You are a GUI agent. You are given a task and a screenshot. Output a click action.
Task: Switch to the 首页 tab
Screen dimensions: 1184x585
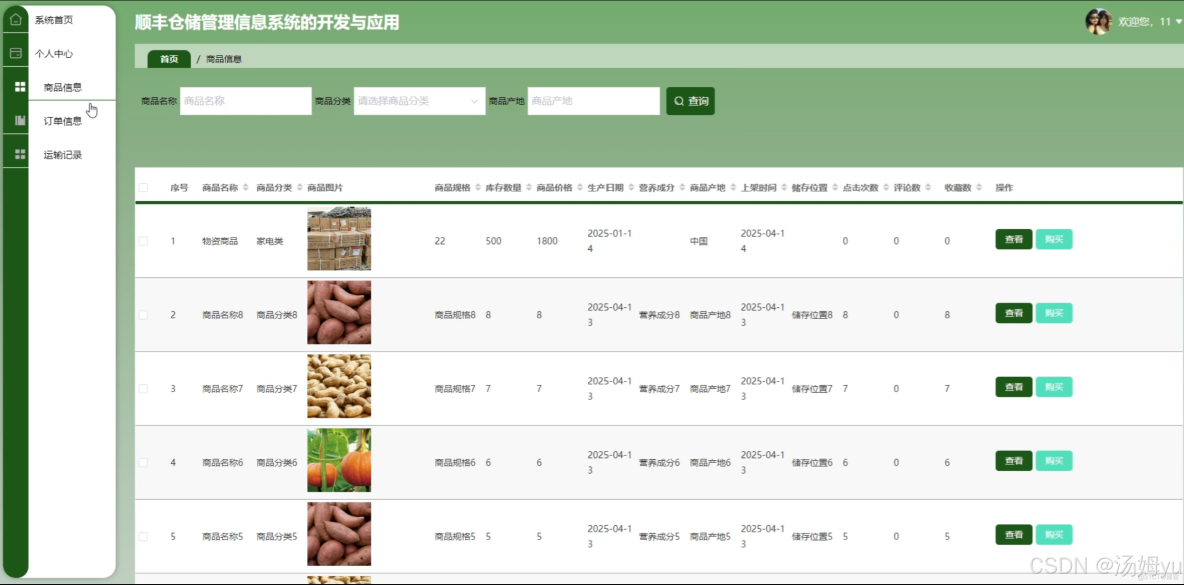168,58
